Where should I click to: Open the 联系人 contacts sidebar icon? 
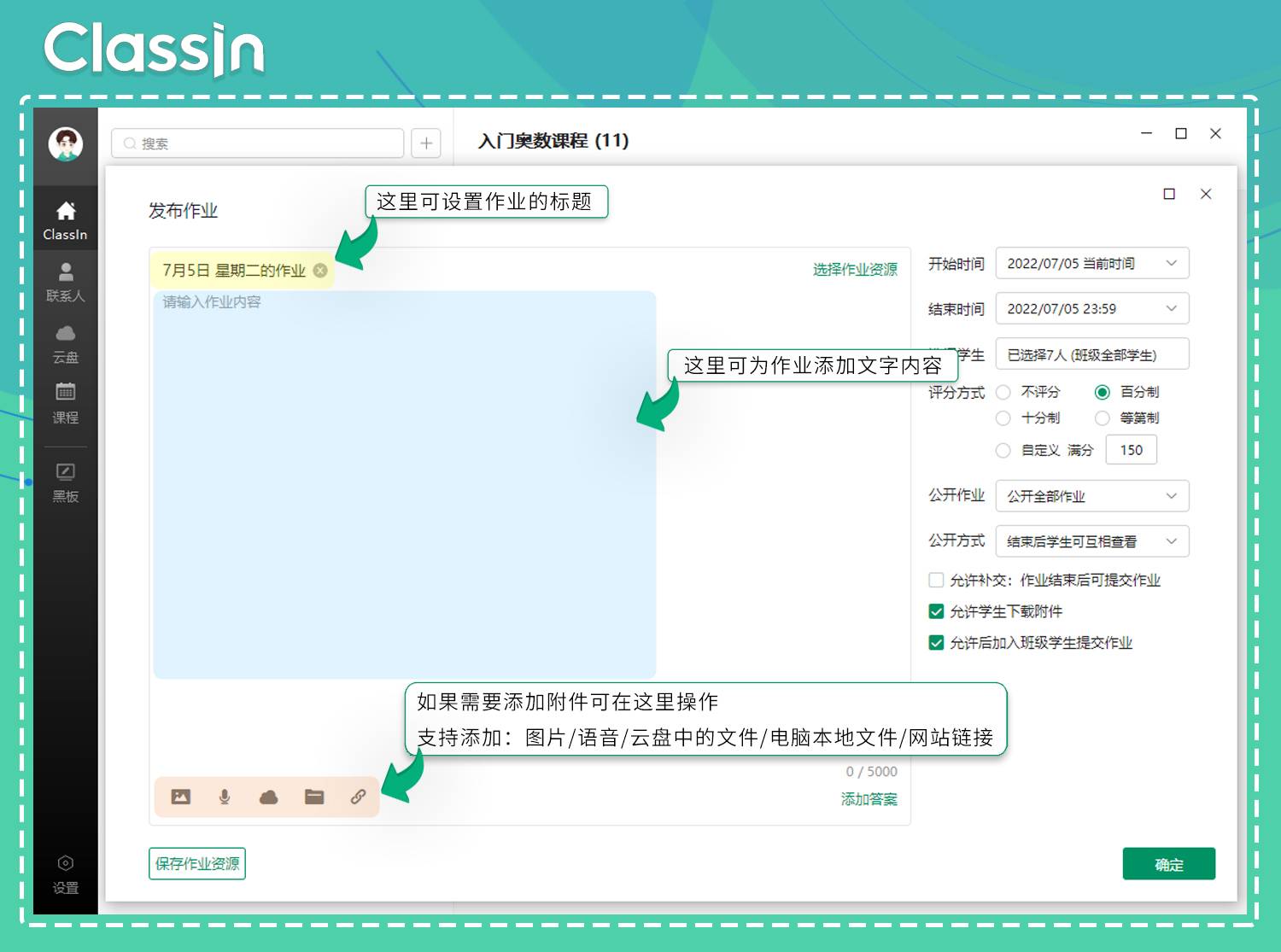(66, 282)
